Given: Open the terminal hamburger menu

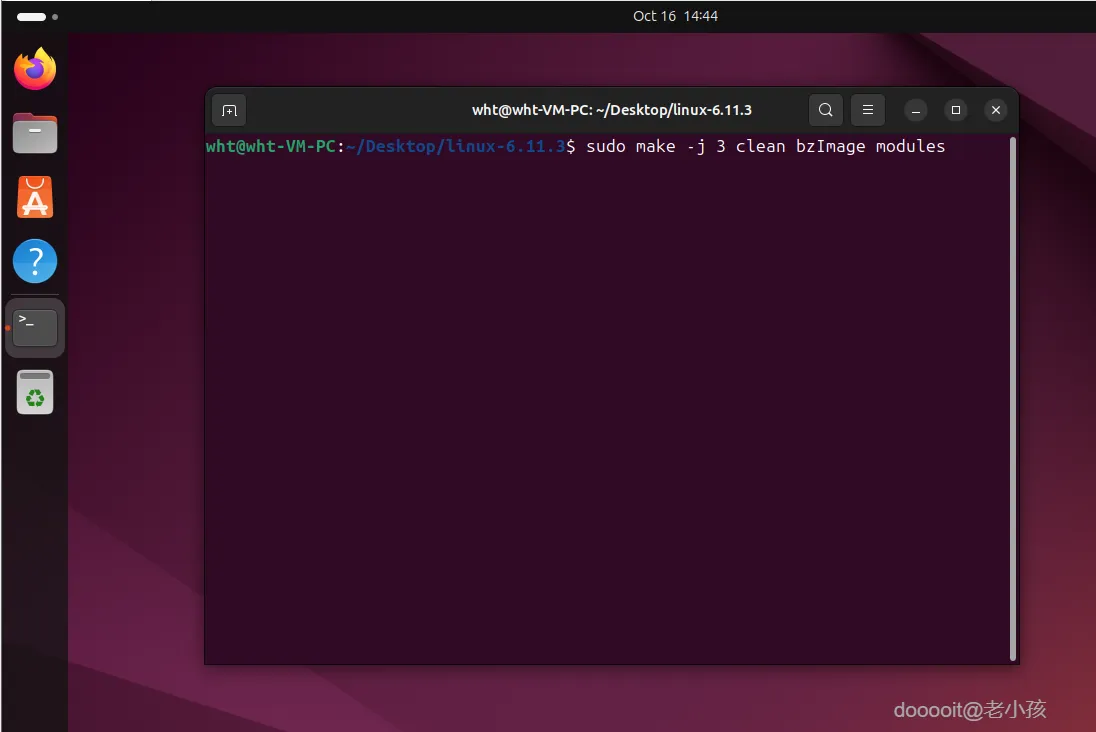Looking at the screenshot, I should (867, 110).
